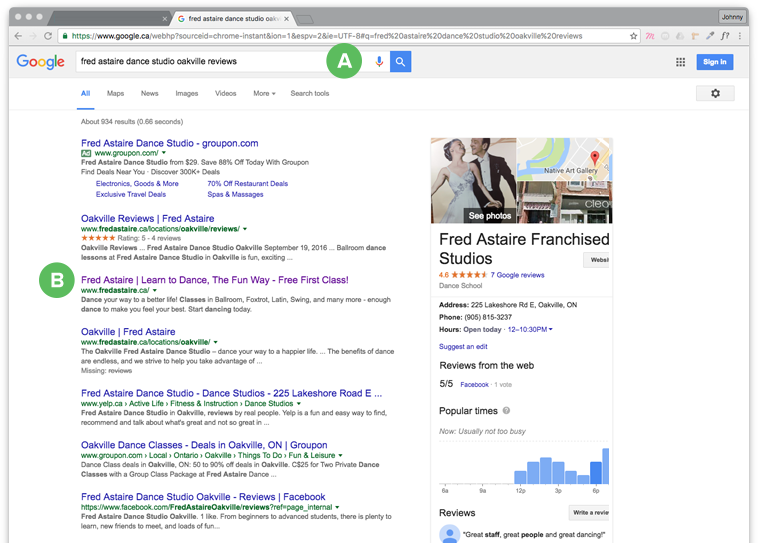Click the Write a review button
The width and height of the screenshot is (758, 543).
(x=589, y=513)
